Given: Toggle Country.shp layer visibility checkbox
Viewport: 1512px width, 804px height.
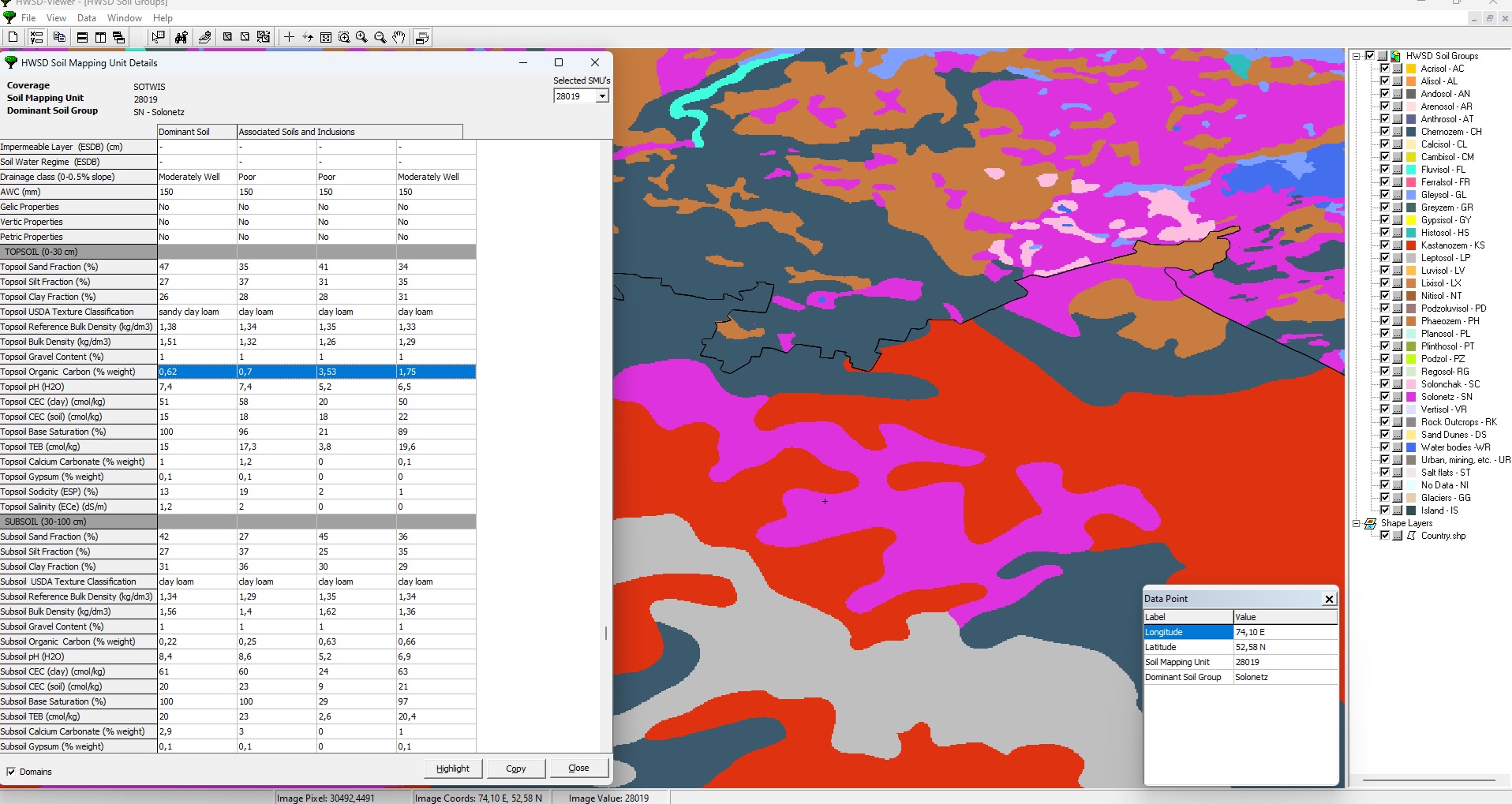Looking at the screenshot, I should tap(1384, 536).
